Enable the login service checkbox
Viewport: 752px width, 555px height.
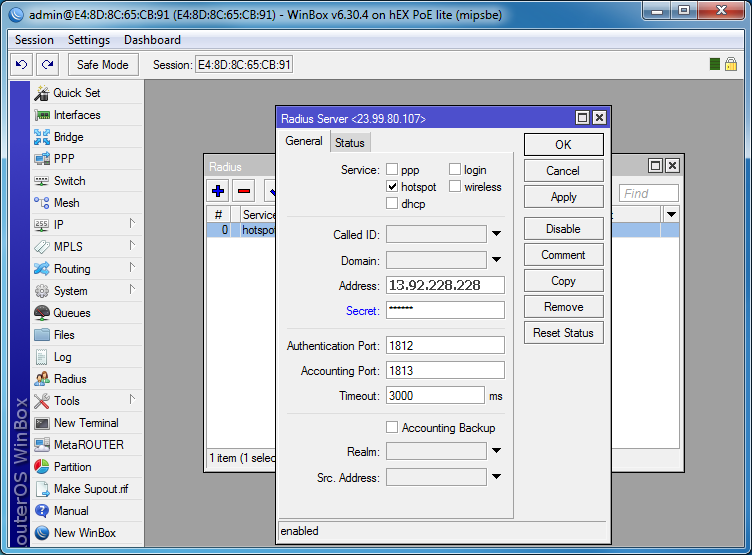455,169
